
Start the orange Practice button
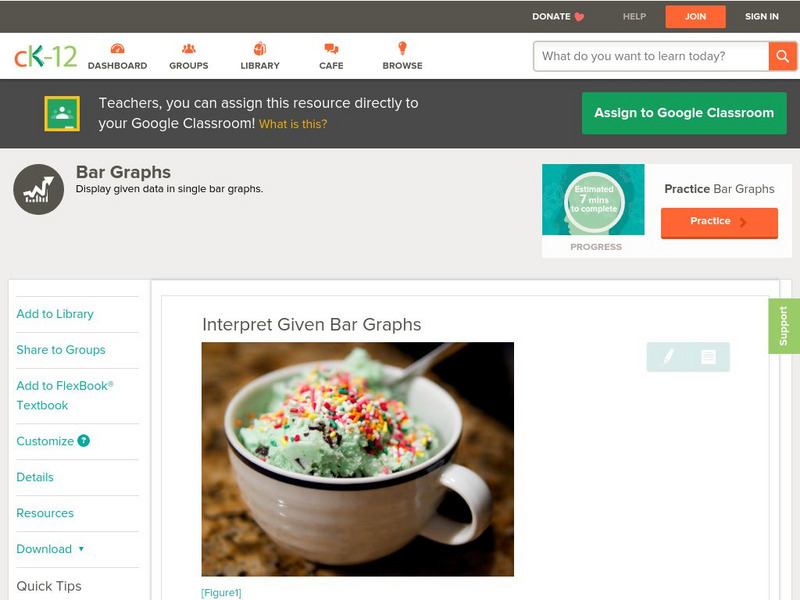(x=719, y=222)
